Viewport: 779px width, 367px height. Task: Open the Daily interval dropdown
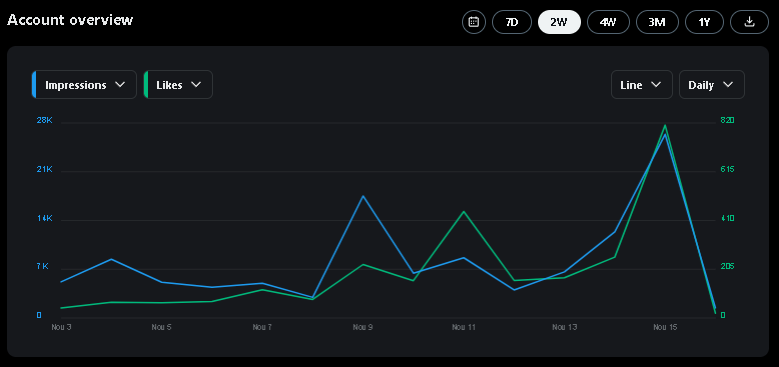[711, 85]
